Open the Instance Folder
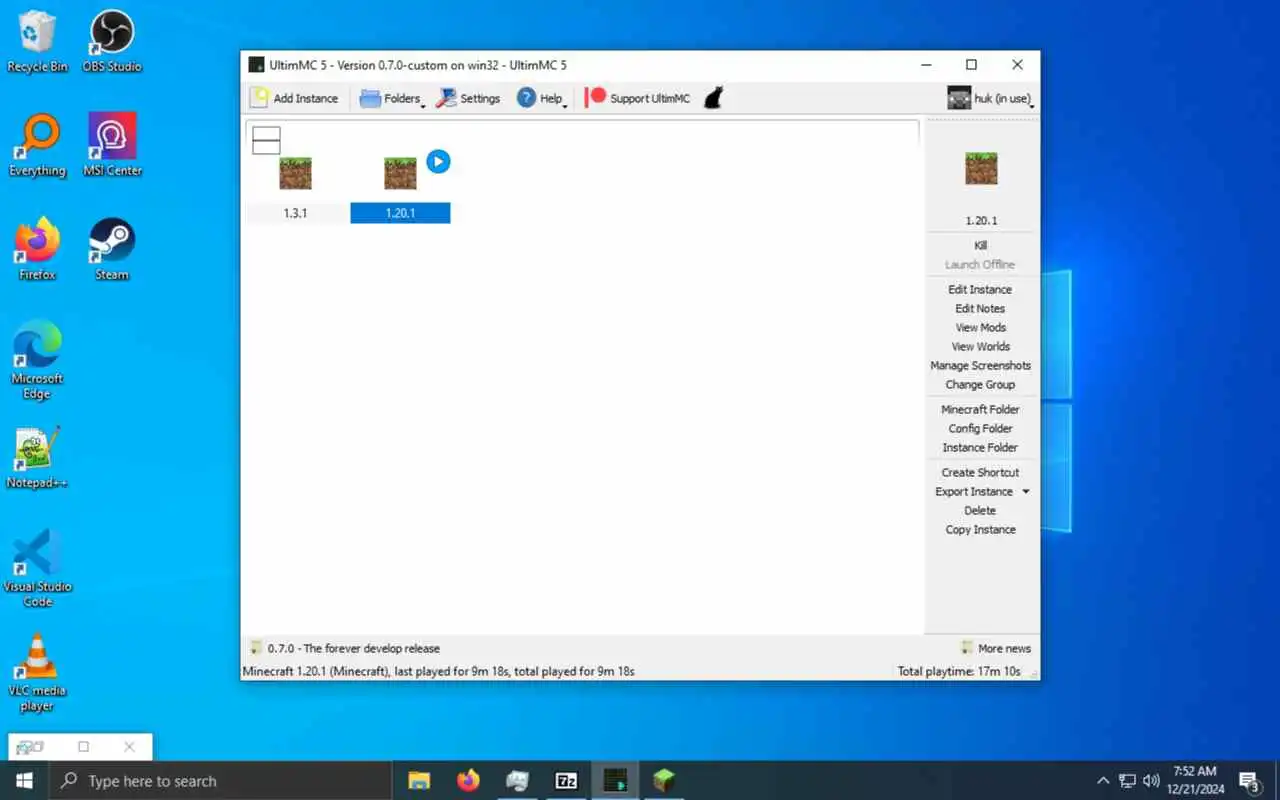This screenshot has width=1280, height=800. point(981,447)
